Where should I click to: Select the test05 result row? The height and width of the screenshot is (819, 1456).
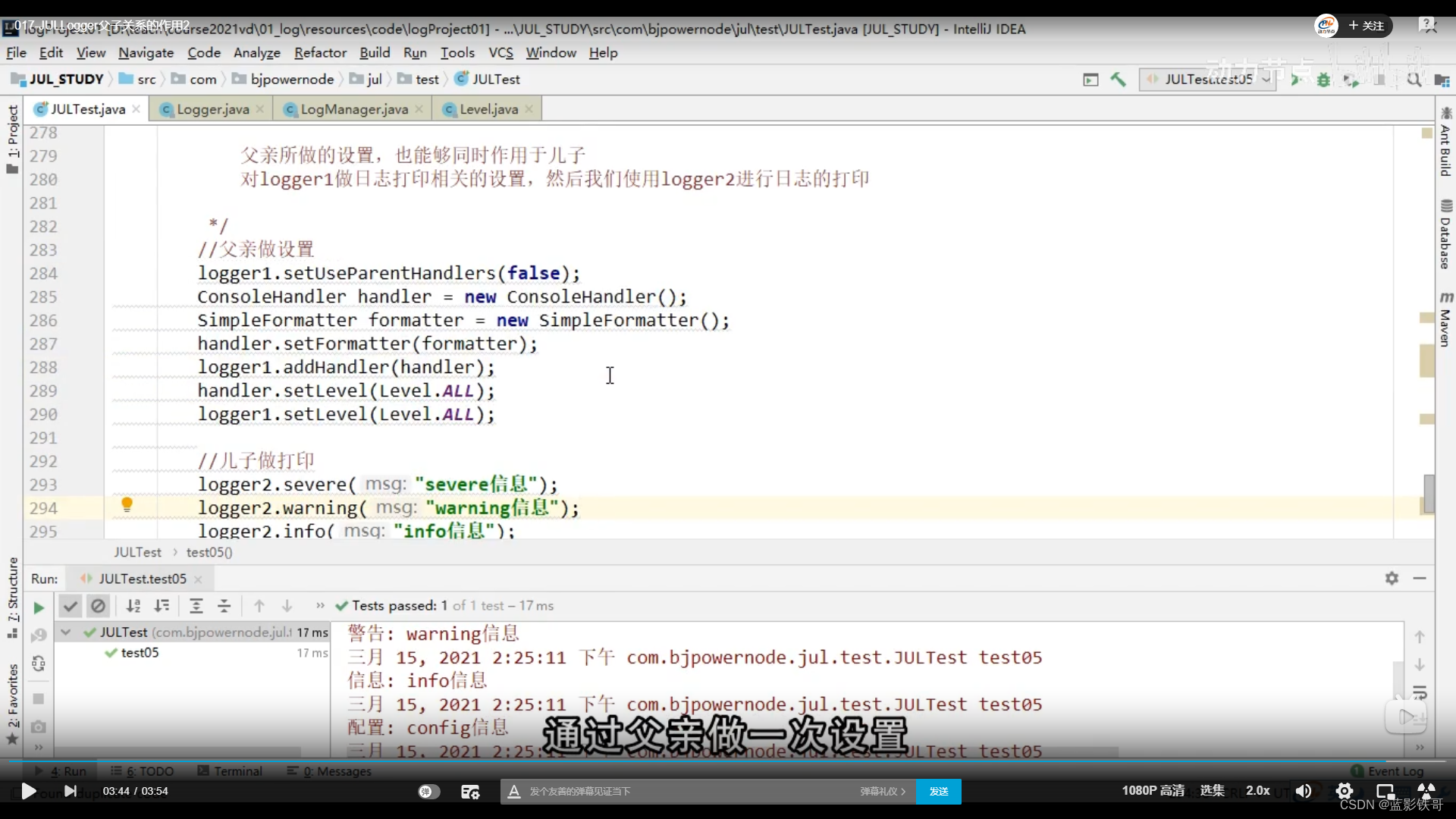tap(192, 652)
